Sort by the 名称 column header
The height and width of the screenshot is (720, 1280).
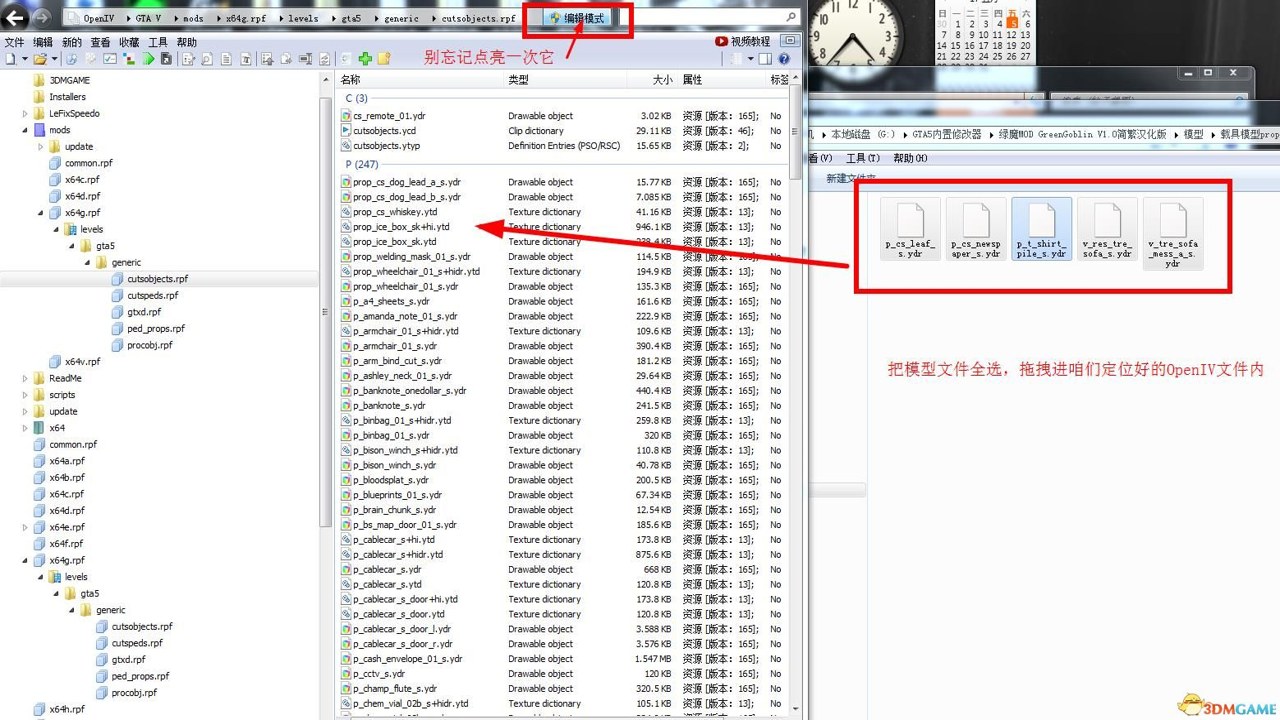(350, 79)
